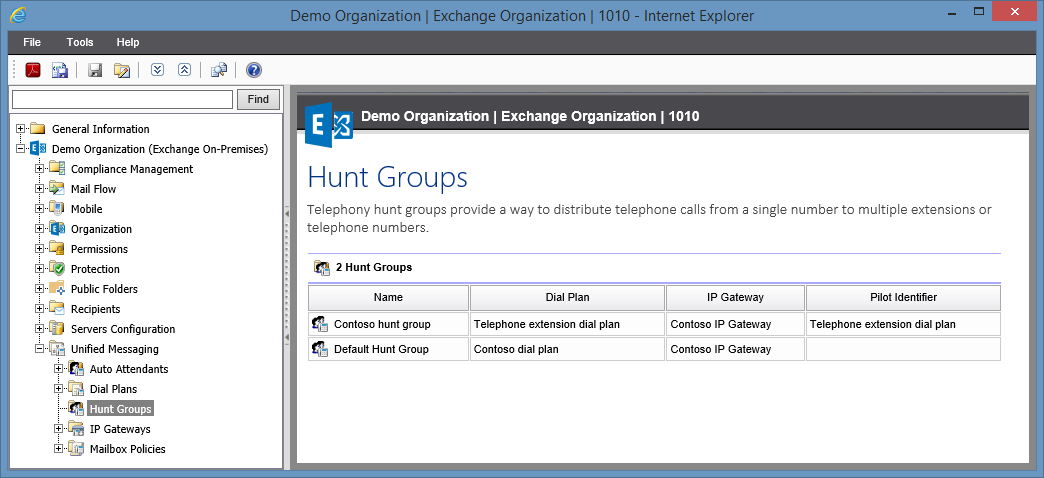This screenshot has height=478, width=1044.
Task: Click the Default Hunt Group row icon
Action: (321, 349)
